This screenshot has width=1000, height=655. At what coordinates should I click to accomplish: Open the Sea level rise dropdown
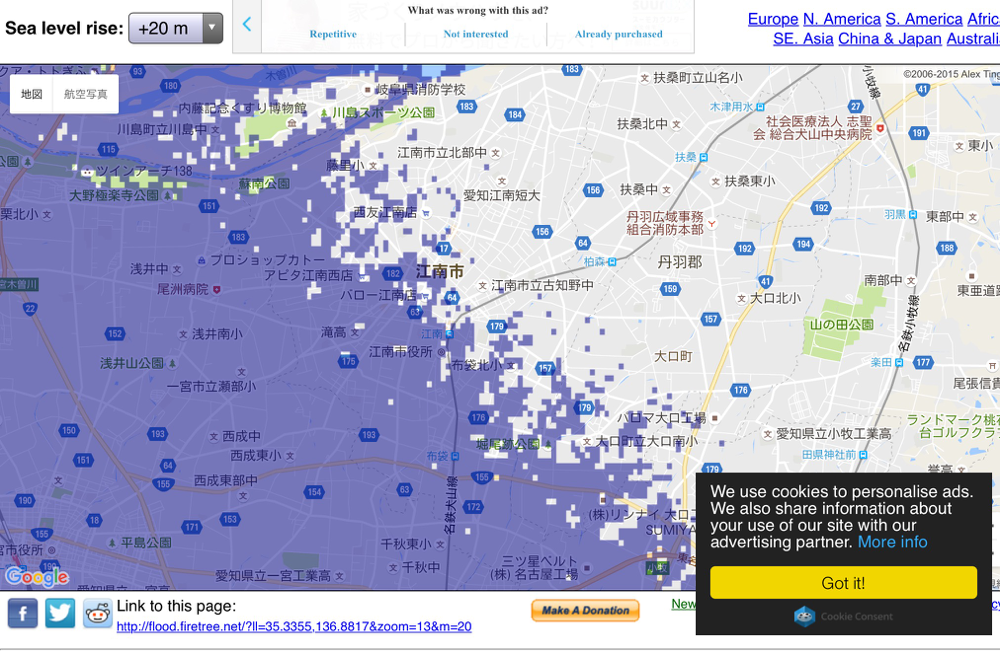176,28
